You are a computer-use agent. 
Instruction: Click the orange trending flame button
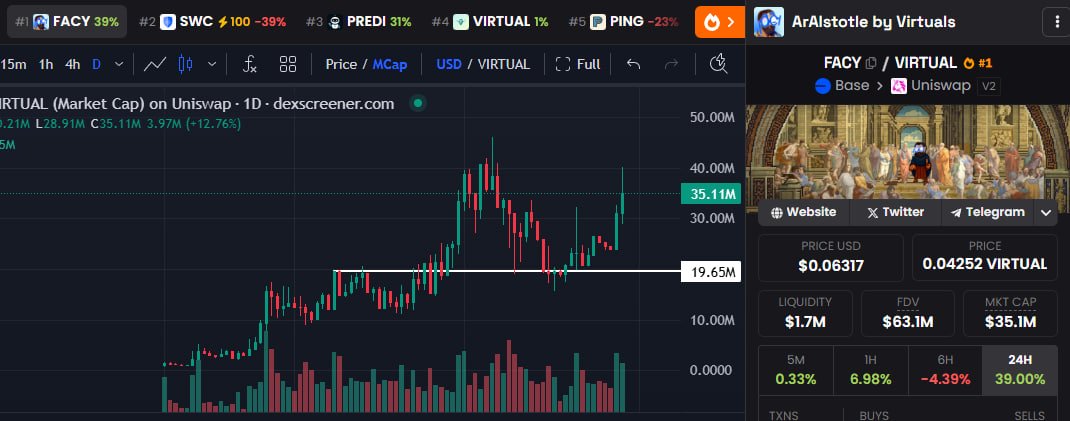(719, 21)
